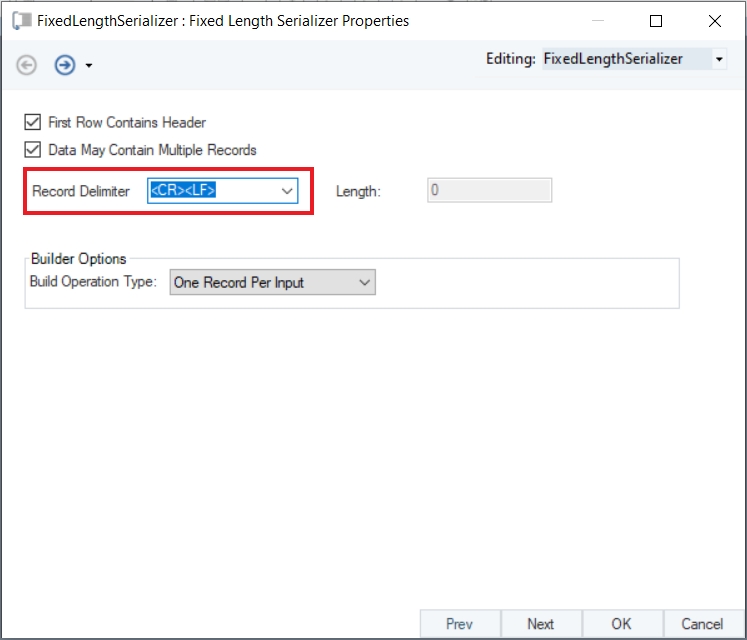Maximize the properties dialog window

[x=656, y=21]
